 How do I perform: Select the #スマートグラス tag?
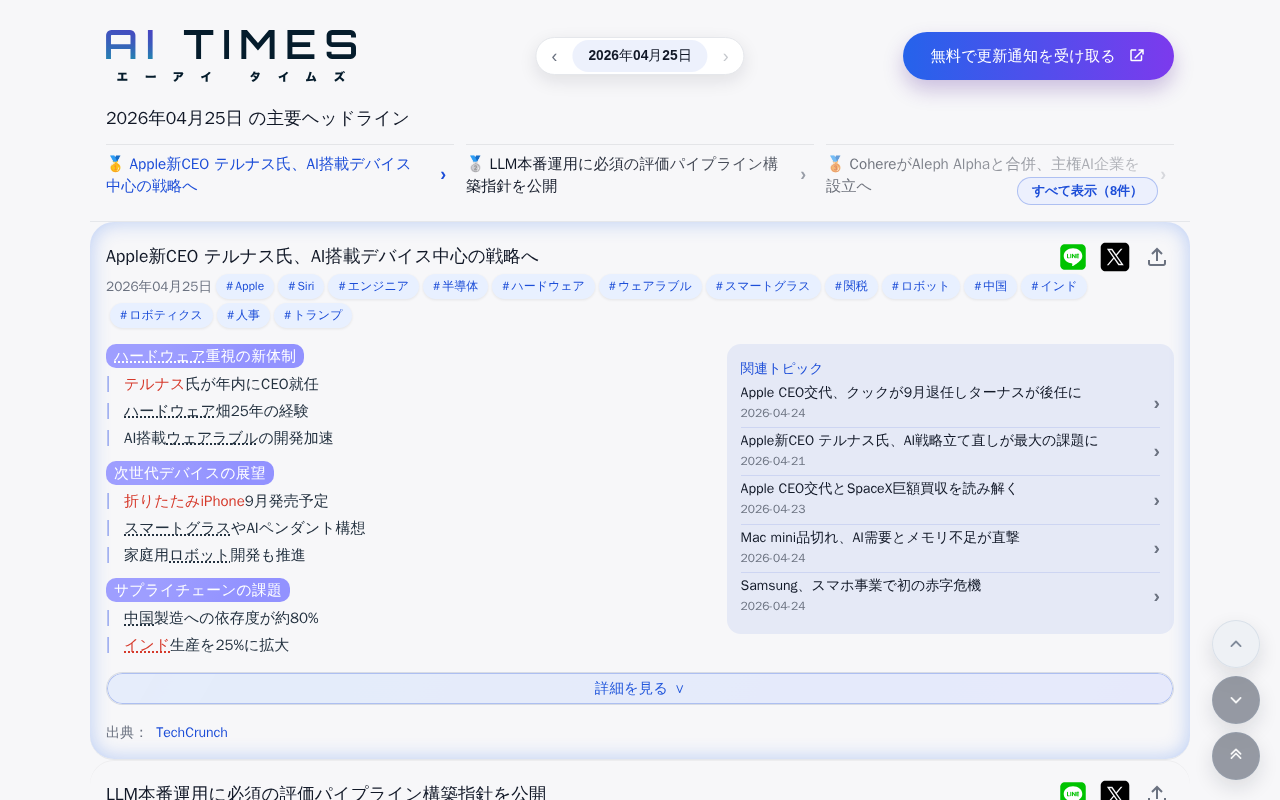point(763,287)
